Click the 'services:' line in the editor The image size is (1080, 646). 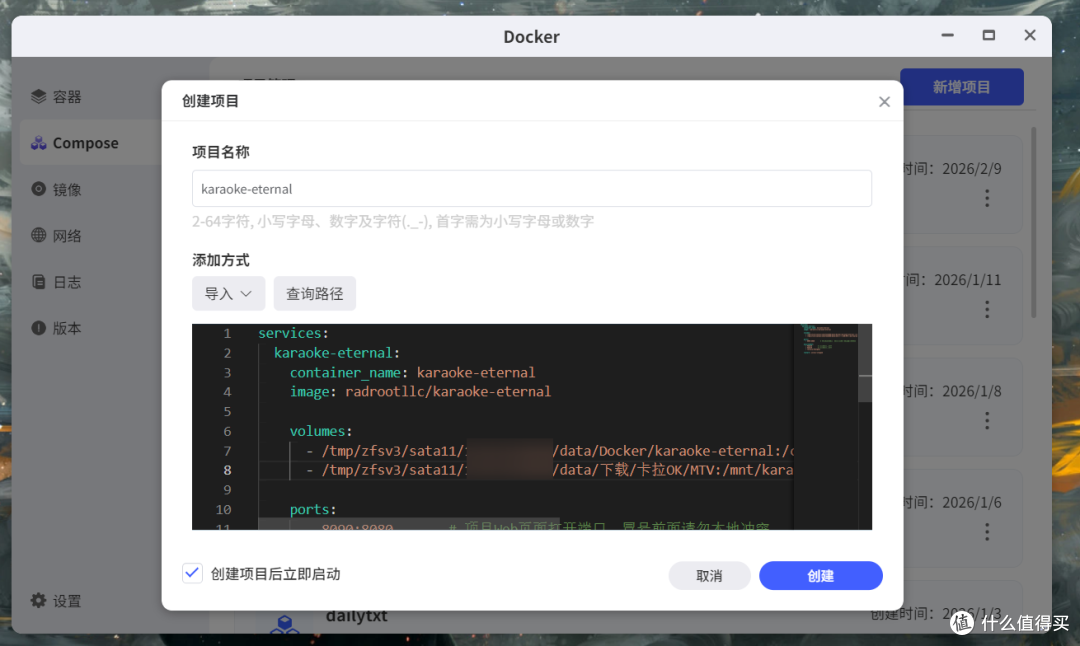tap(293, 333)
